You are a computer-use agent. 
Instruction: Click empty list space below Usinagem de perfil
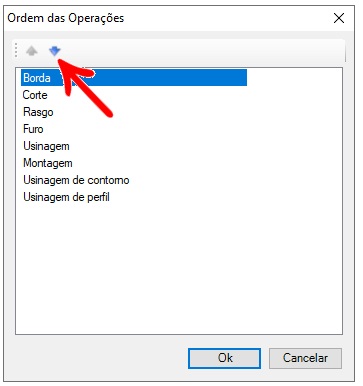(179, 267)
